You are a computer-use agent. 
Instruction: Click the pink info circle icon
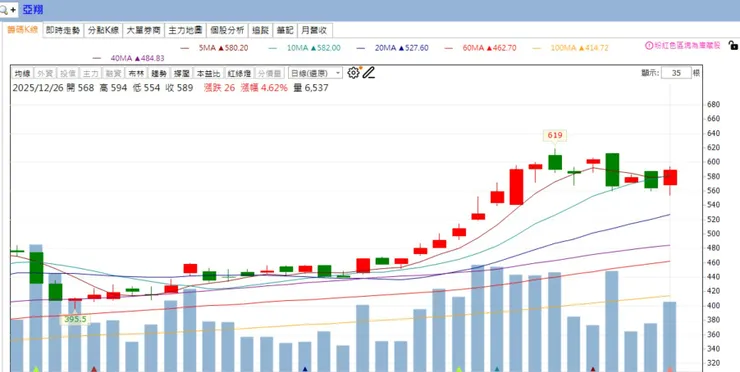[x=649, y=46]
